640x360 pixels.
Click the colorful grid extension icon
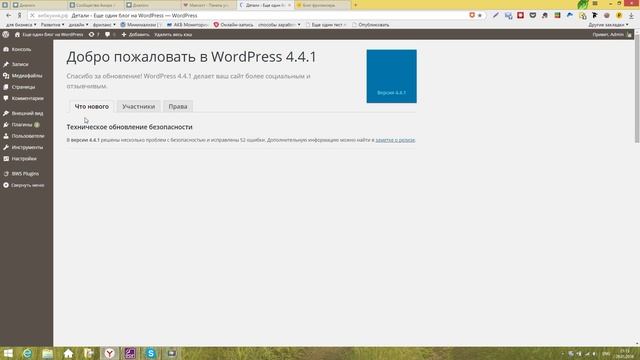557,16
